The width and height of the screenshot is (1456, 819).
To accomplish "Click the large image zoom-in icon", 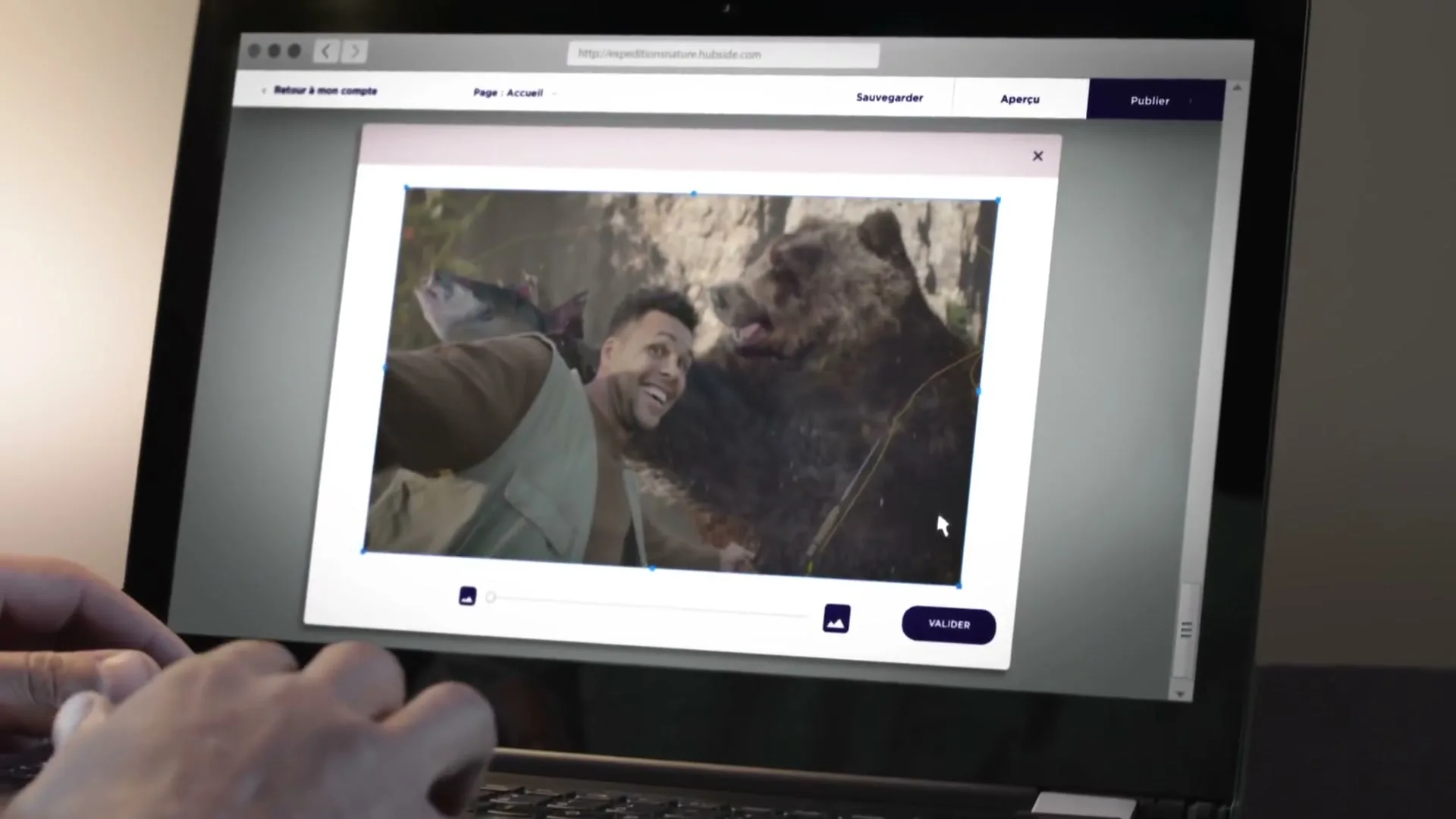I will [x=836, y=619].
